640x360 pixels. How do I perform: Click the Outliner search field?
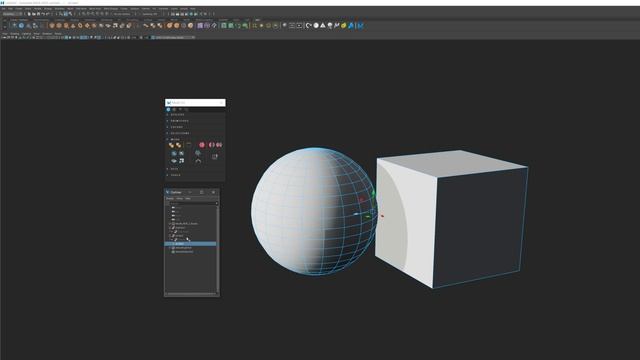[x=193, y=203]
